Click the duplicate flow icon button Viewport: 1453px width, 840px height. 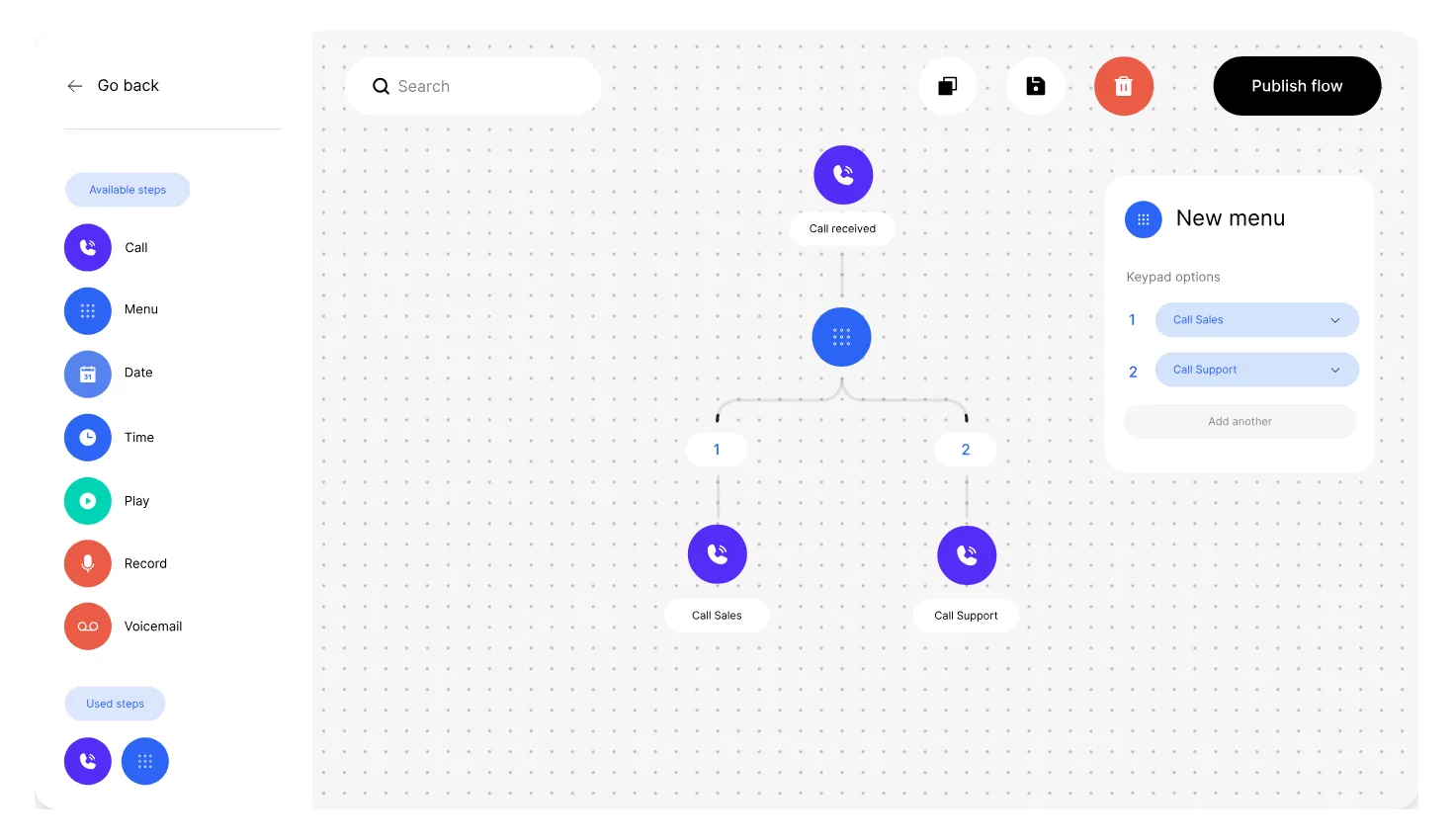[947, 86]
